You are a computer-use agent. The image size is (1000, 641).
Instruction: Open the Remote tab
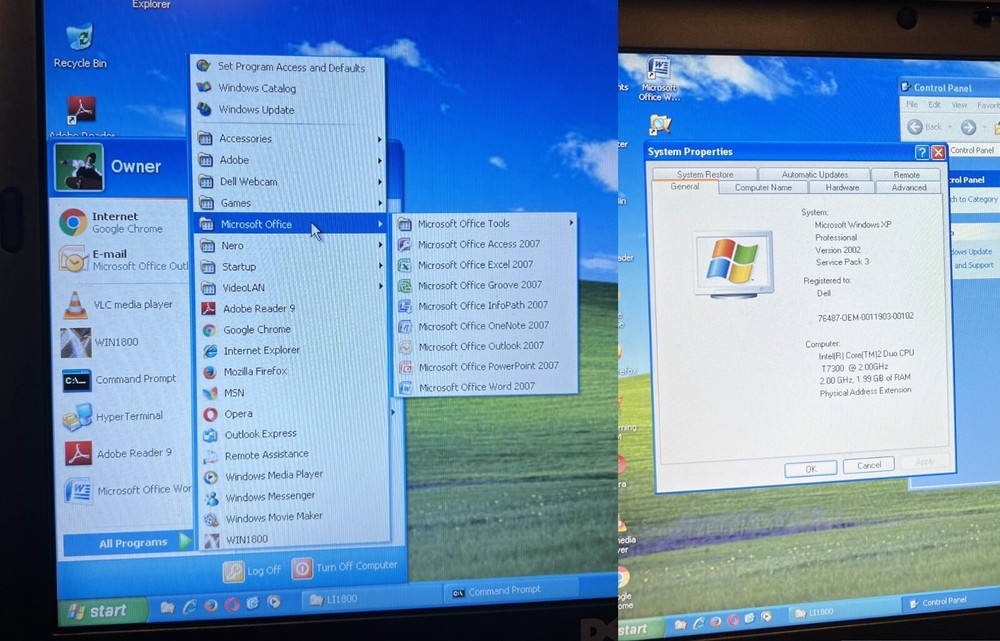(906, 174)
